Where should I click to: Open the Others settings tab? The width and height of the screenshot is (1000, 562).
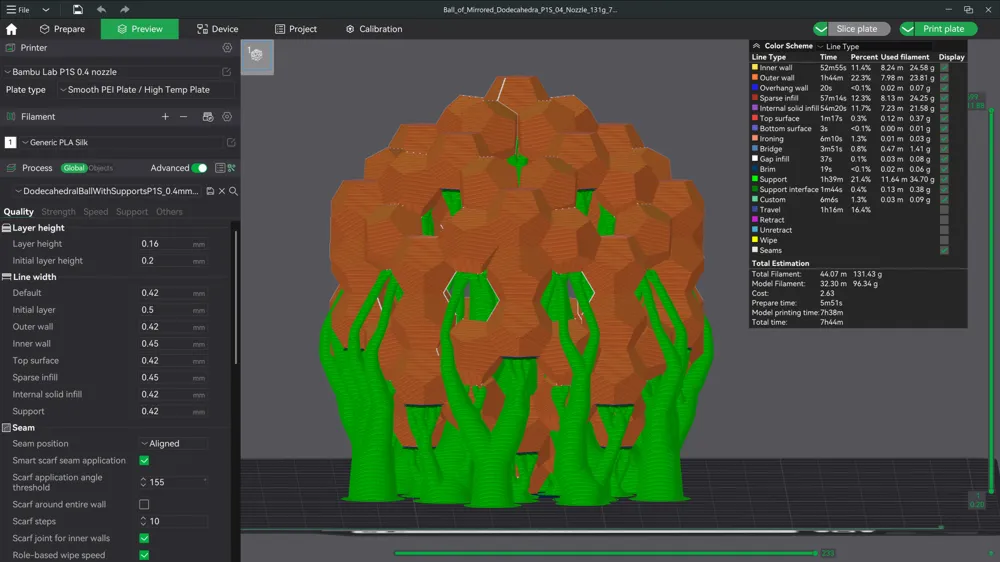click(169, 212)
